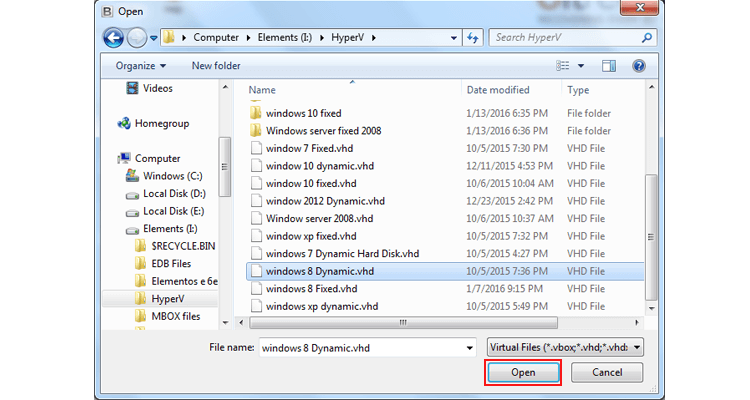Select windows 7 Dynamic Hard Disk.vhd file
750x400 pixels.
(342, 254)
